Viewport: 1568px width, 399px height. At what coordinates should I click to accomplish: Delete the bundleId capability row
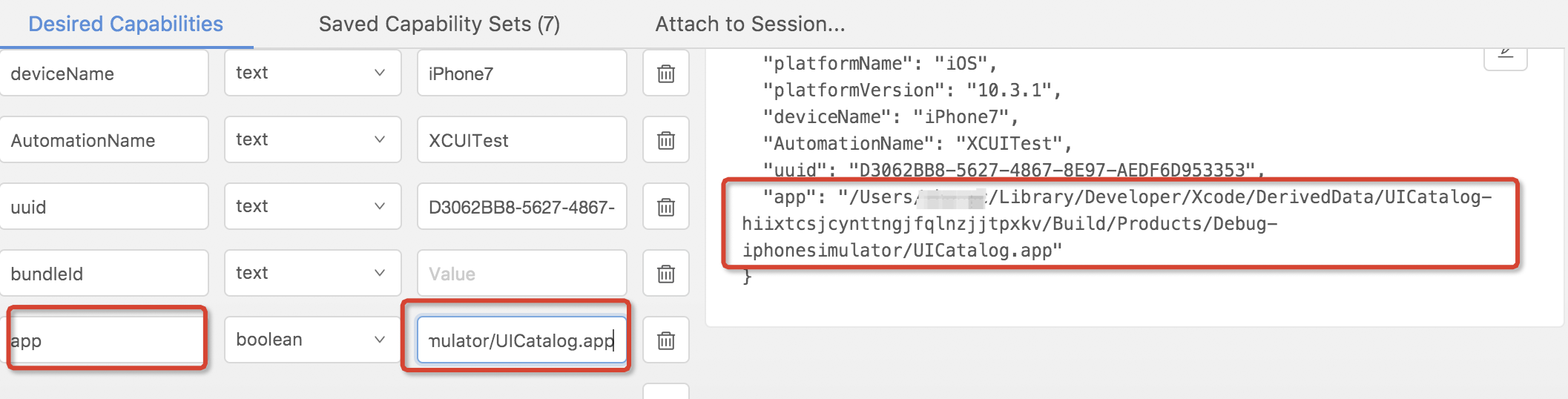pos(665,274)
